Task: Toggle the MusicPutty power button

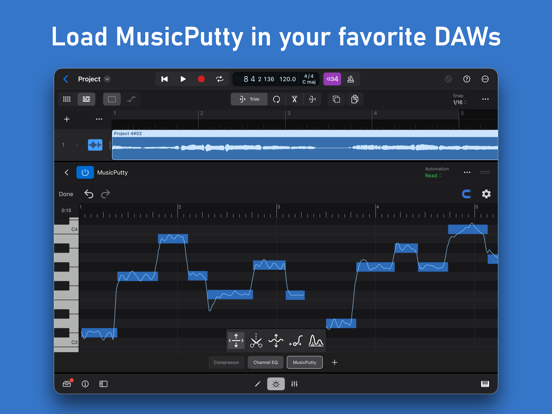Action: point(85,172)
